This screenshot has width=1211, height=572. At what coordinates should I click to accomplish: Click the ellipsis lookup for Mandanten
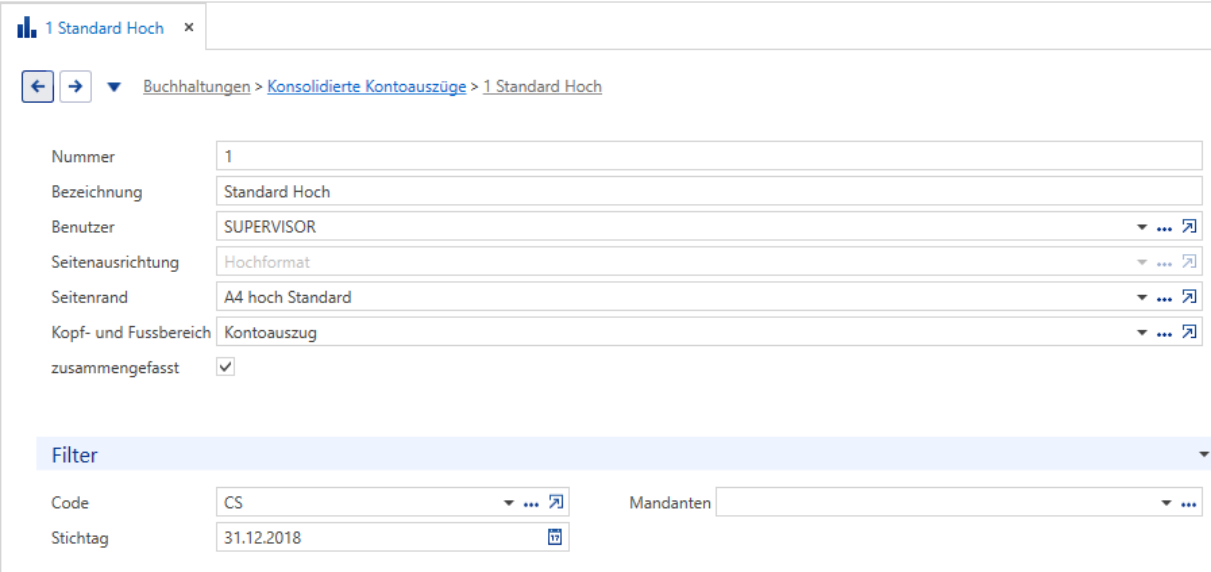[1188, 503]
